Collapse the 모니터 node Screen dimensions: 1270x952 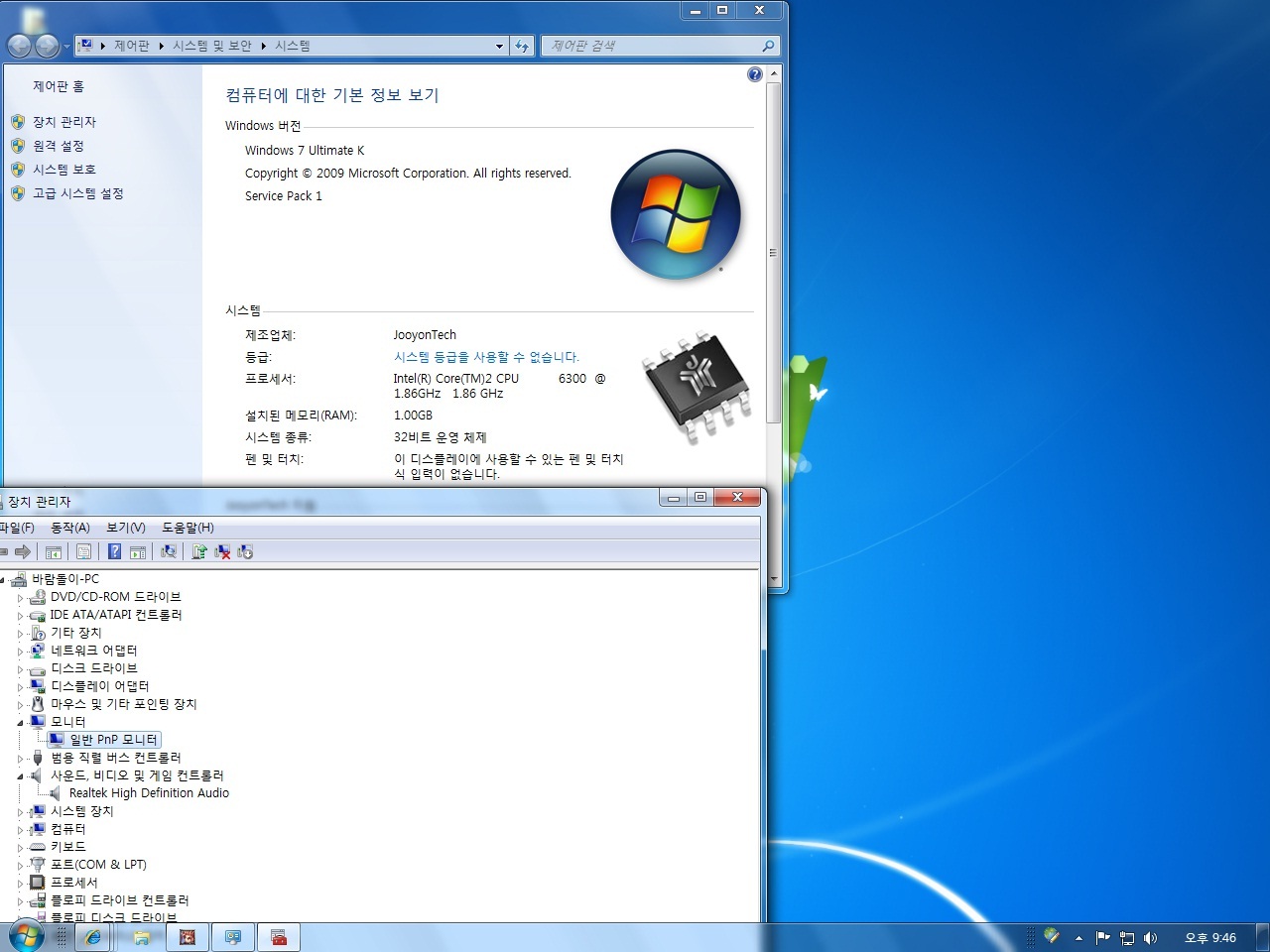pyautogui.click(x=20, y=723)
